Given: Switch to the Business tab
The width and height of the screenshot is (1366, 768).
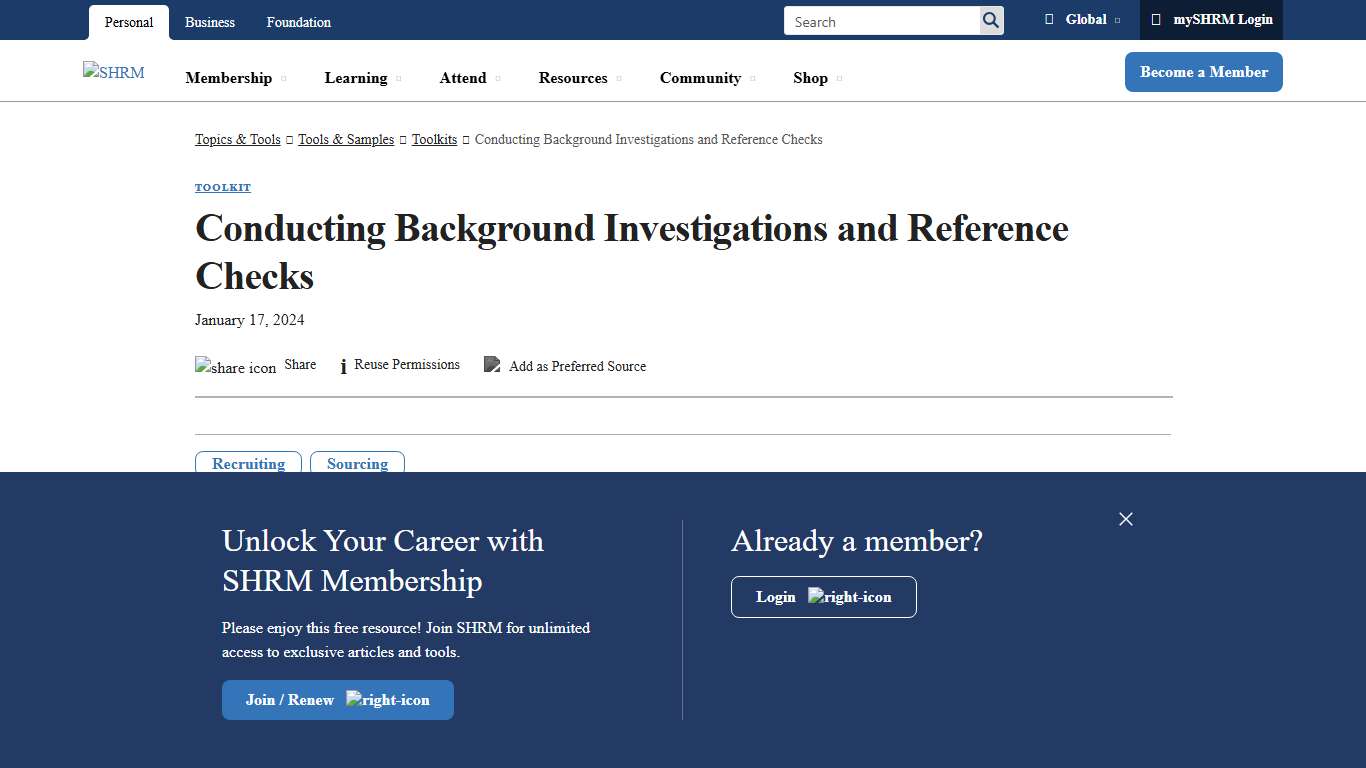Looking at the screenshot, I should click(x=209, y=21).
